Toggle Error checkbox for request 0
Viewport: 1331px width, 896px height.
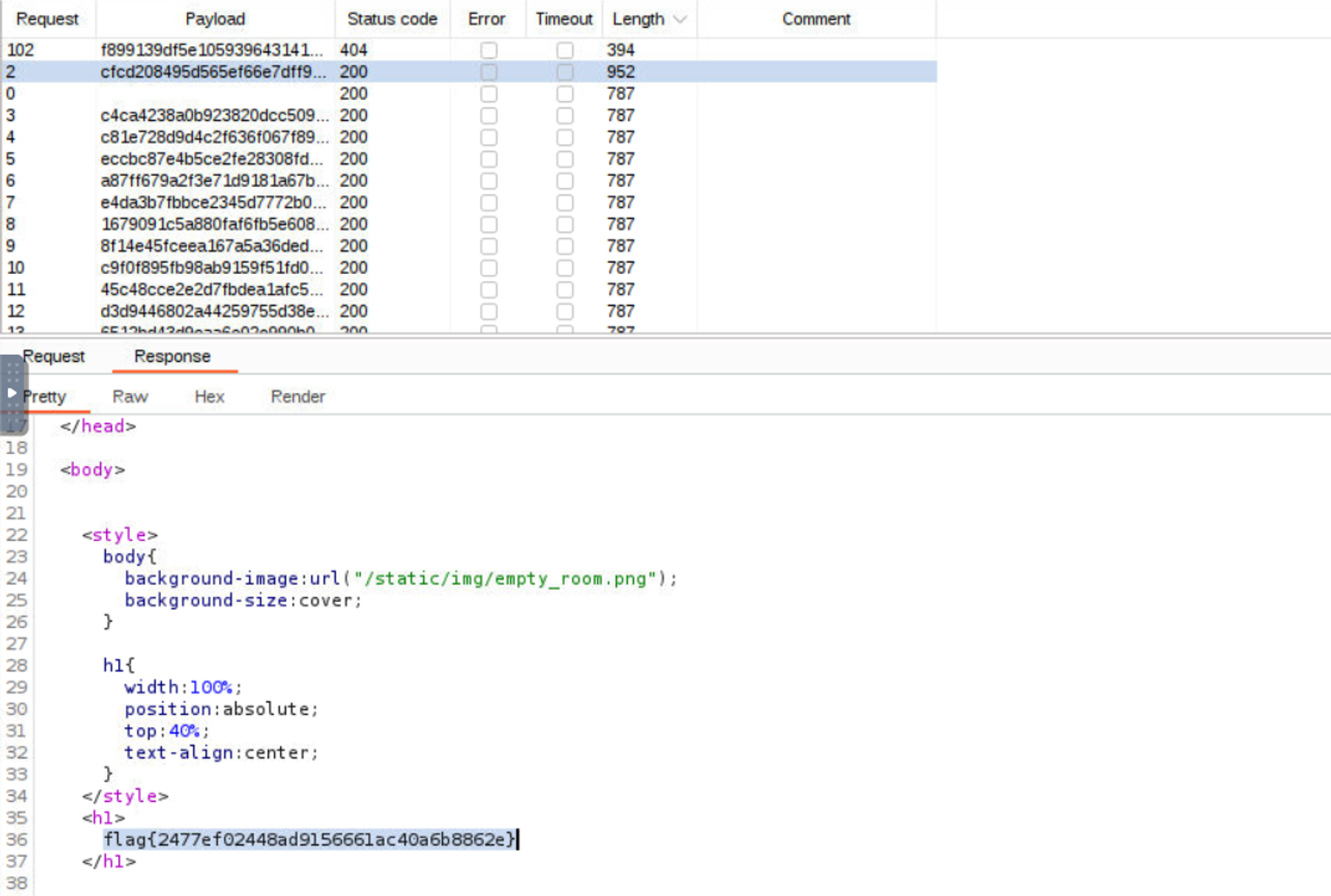pos(489,94)
